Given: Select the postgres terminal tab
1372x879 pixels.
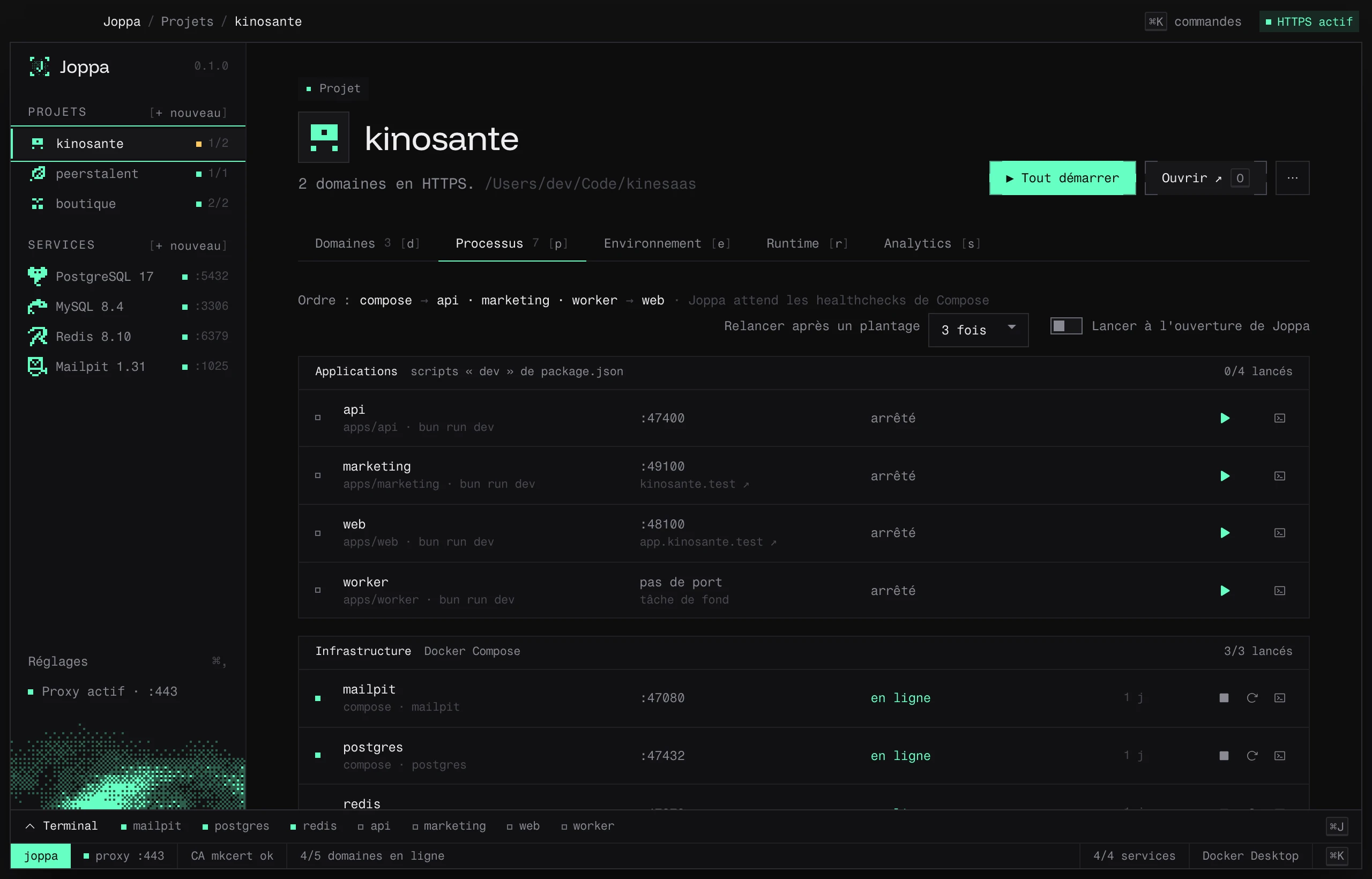Looking at the screenshot, I should point(236,826).
